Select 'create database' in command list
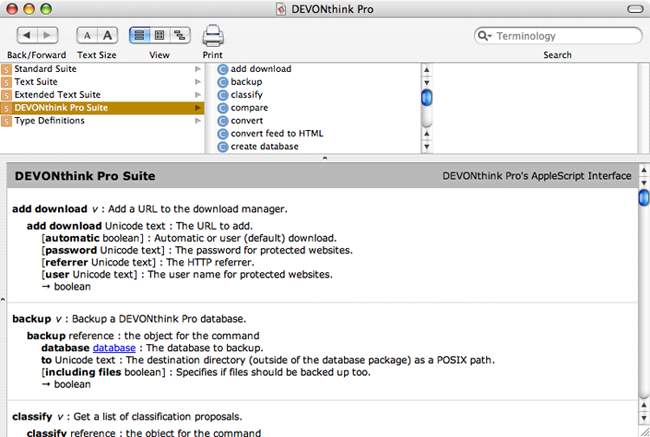 click(264, 146)
